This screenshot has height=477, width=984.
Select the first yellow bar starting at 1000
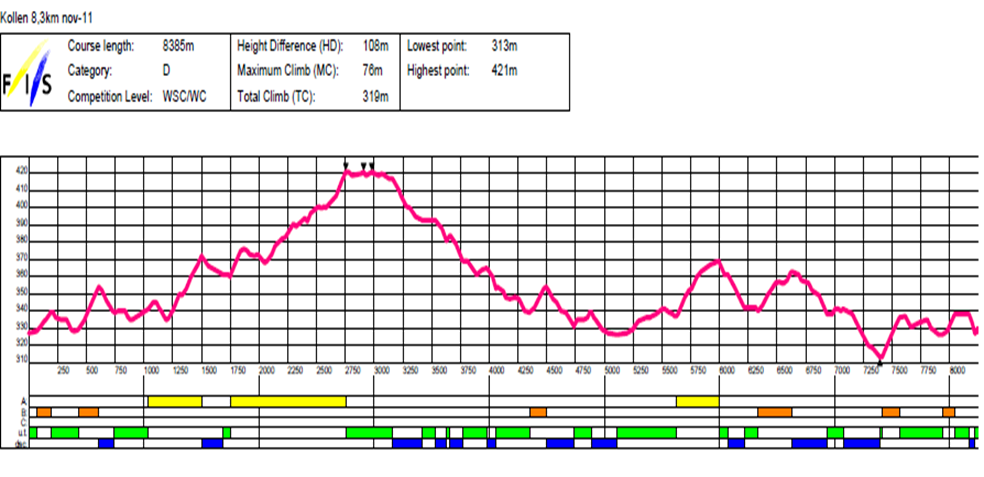[x=175, y=401]
